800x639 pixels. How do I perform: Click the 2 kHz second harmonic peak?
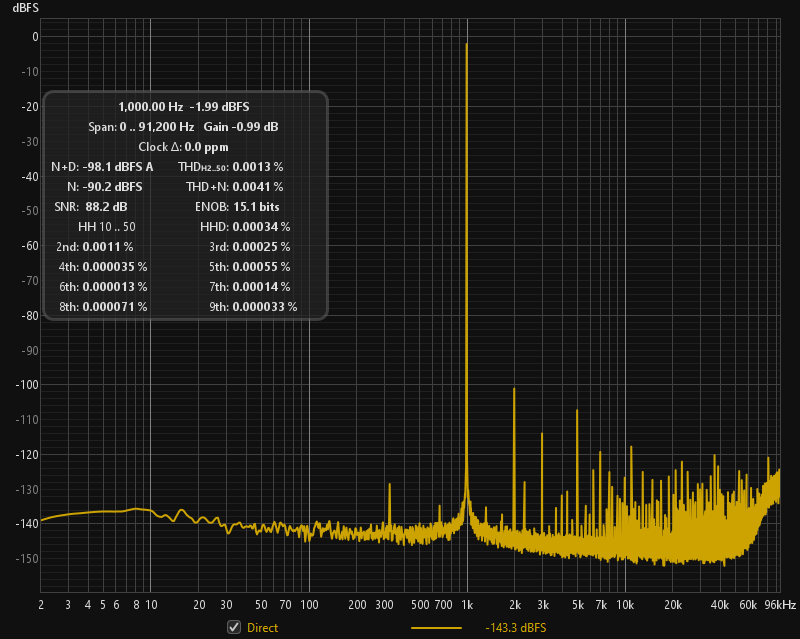[x=514, y=388]
